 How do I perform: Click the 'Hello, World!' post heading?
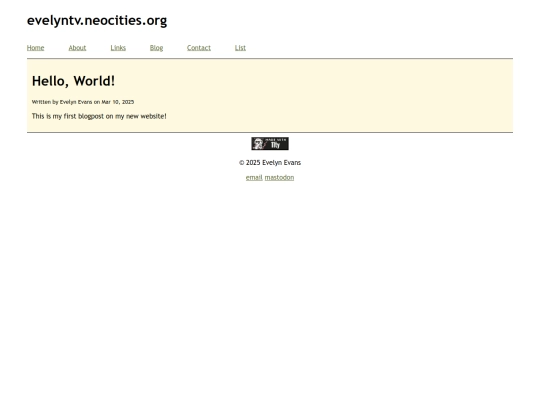tap(73, 81)
